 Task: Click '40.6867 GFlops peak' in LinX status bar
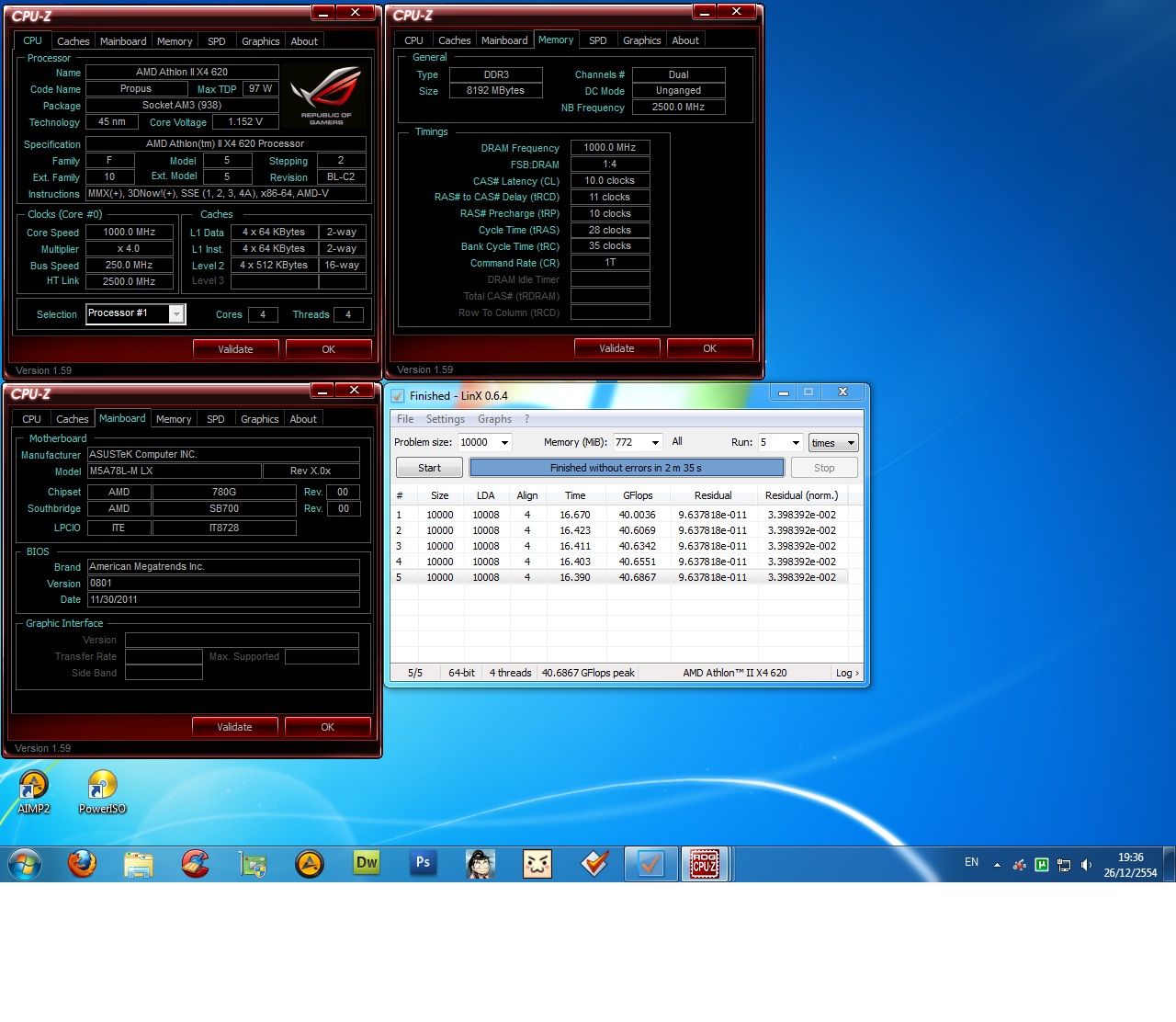[588, 673]
